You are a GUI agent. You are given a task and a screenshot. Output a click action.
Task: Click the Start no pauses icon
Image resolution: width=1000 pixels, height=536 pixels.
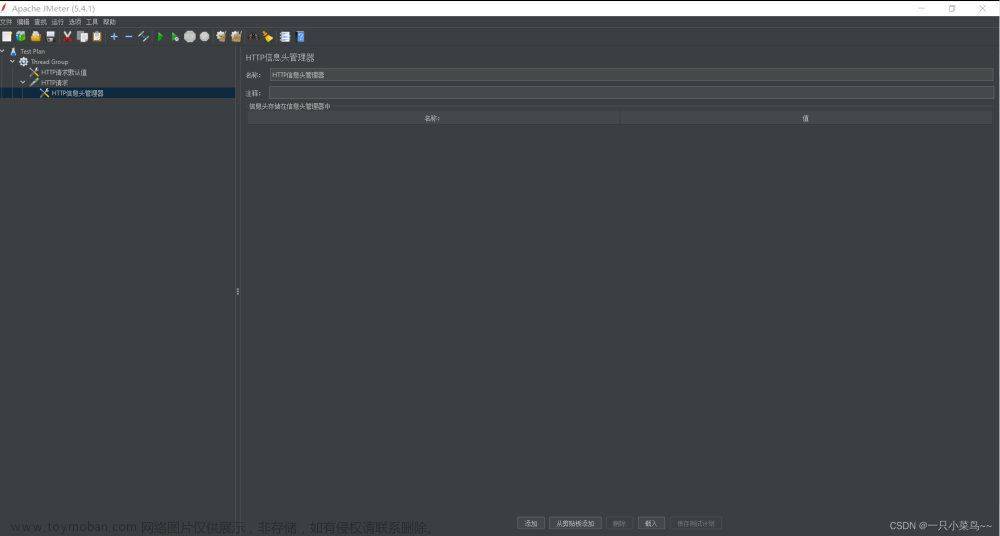pyautogui.click(x=175, y=36)
